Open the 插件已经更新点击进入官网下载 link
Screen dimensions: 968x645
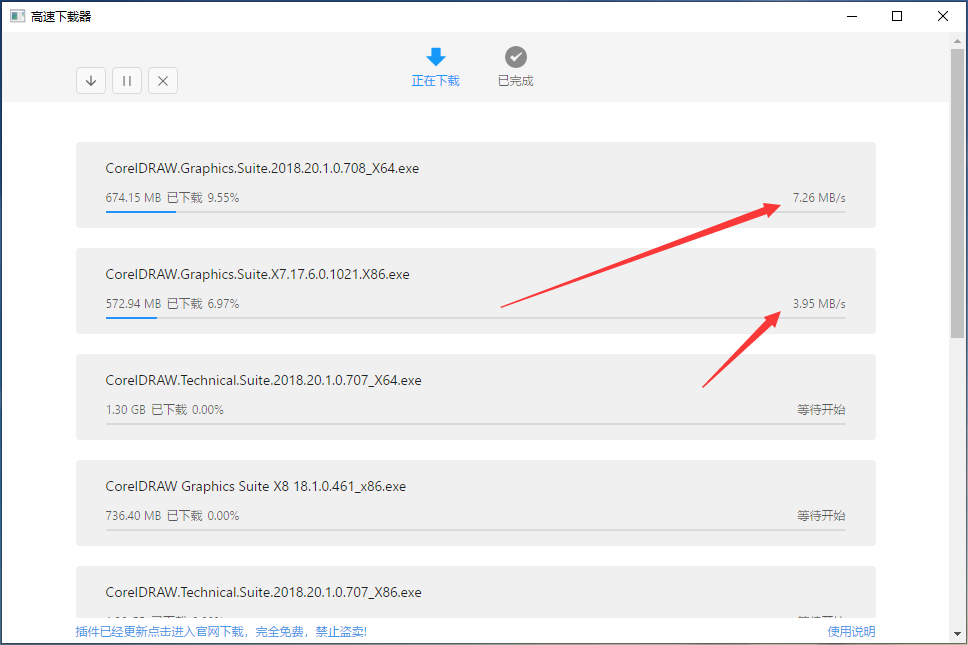coord(221,631)
